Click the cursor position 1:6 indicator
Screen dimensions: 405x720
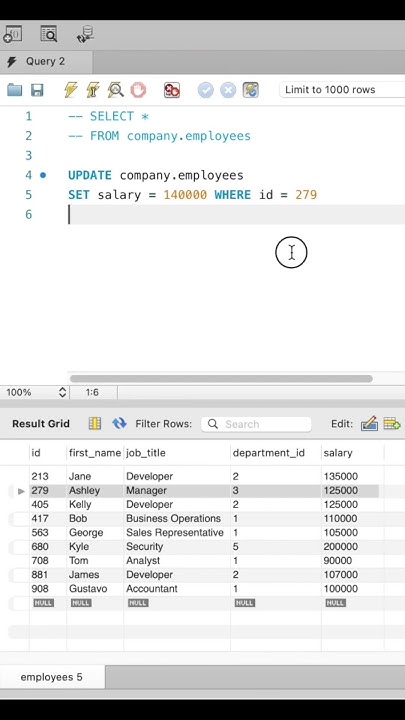[92, 393]
